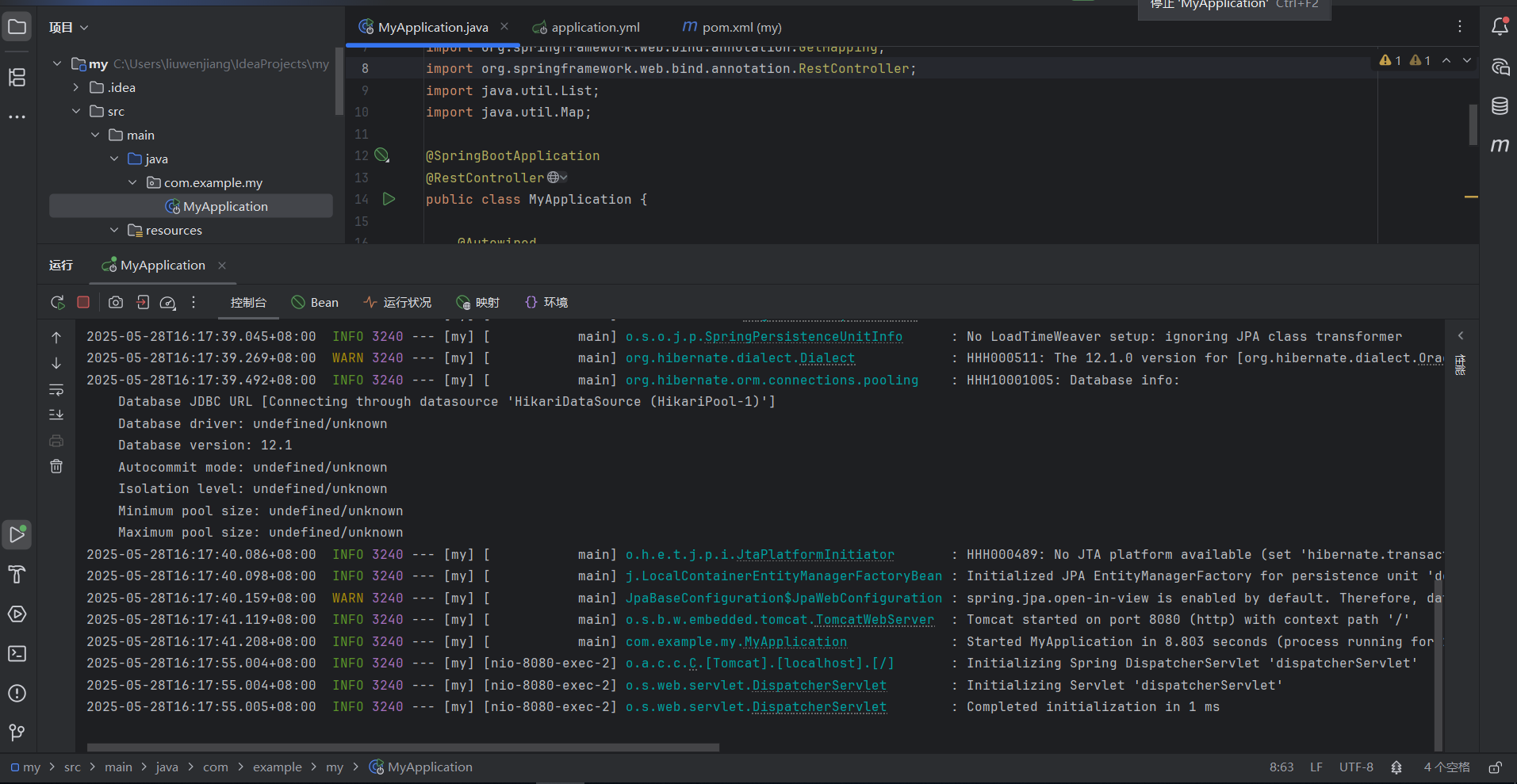Image resolution: width=1517 pixels, height=784 pixels.
Task: Collapse the resources folder
Action: click(x=114, y=230)
